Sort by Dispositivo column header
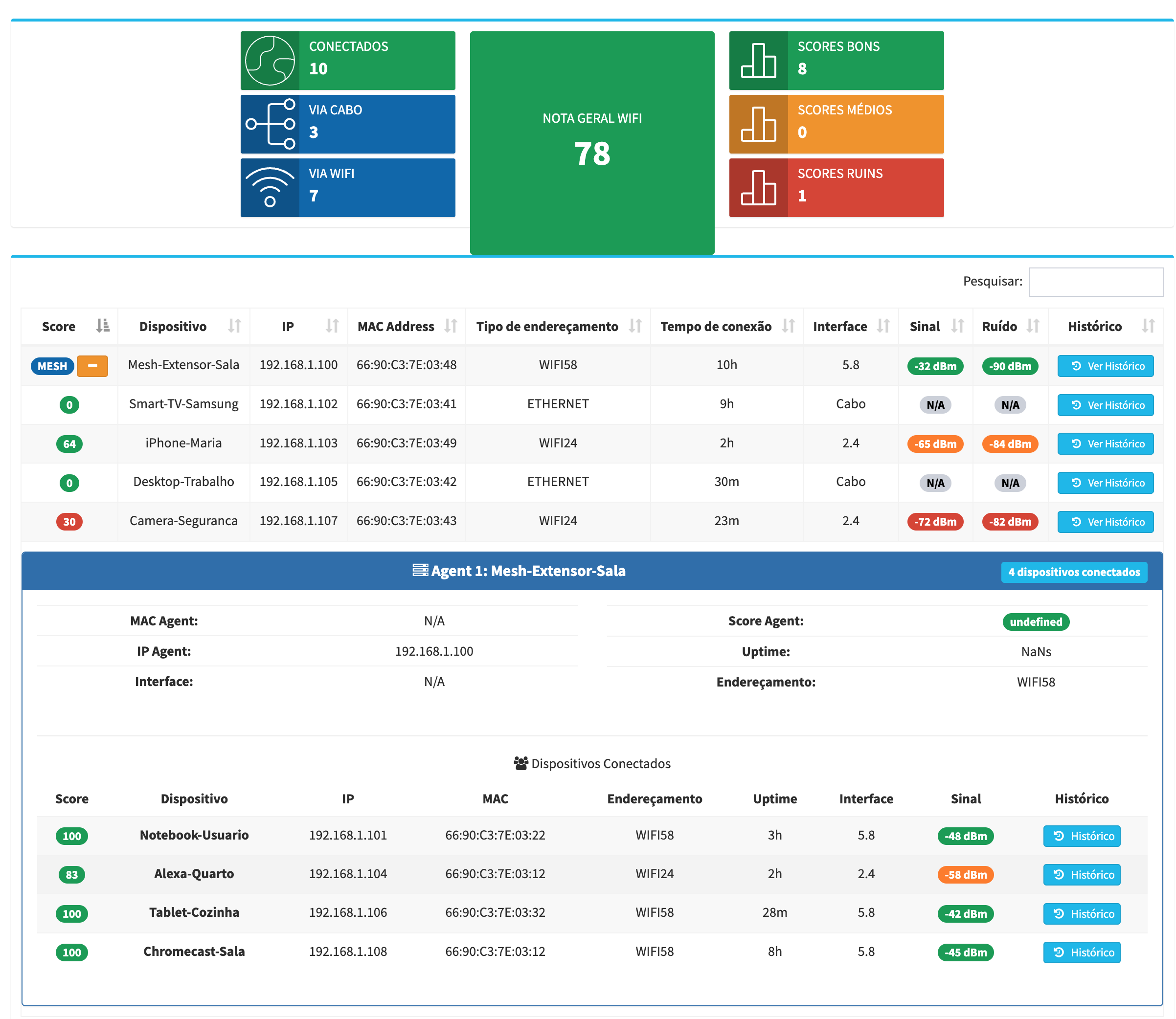 (x=183, y=327)
